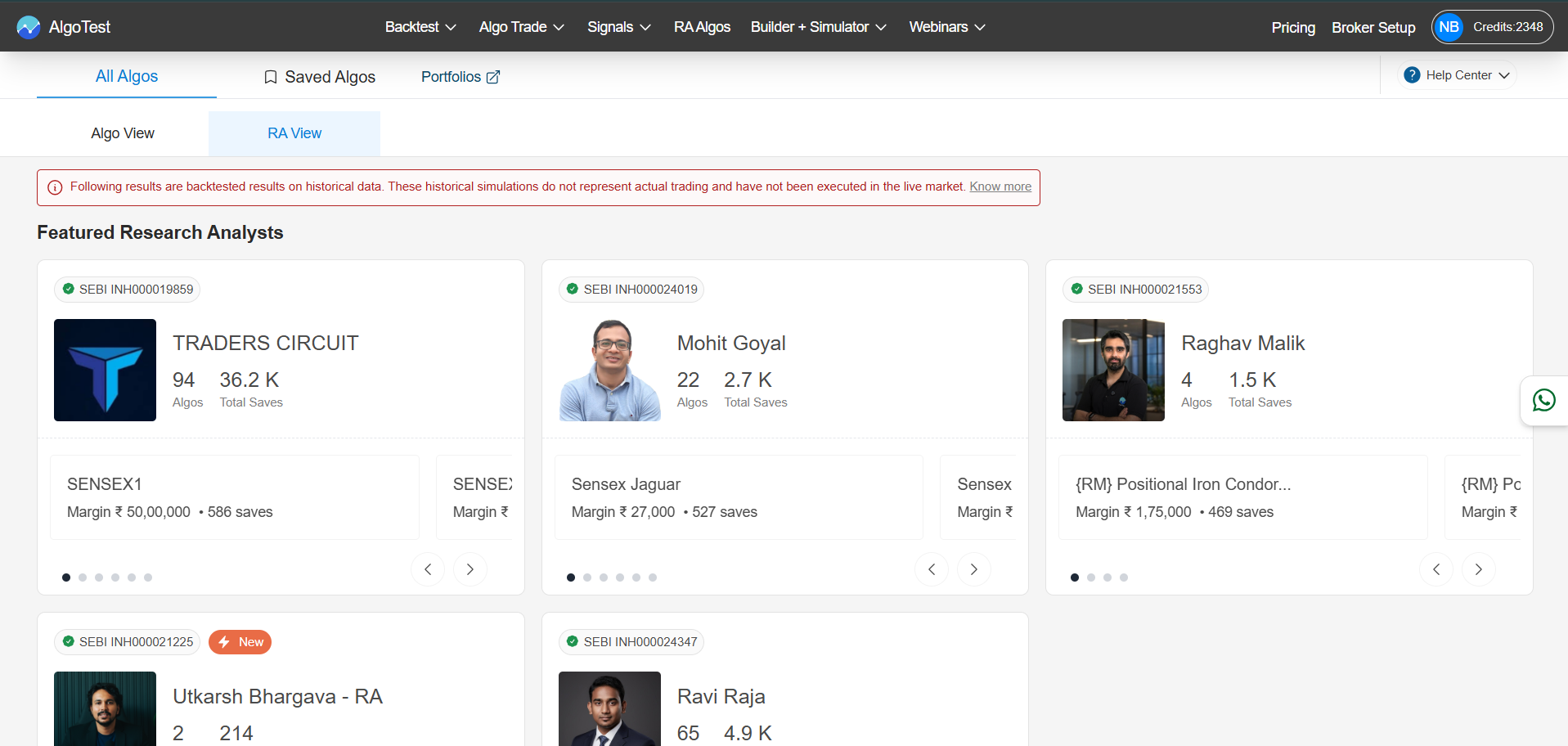
Task: Click the AlgoTest logo icon
Action: click(x=29, y=27)
